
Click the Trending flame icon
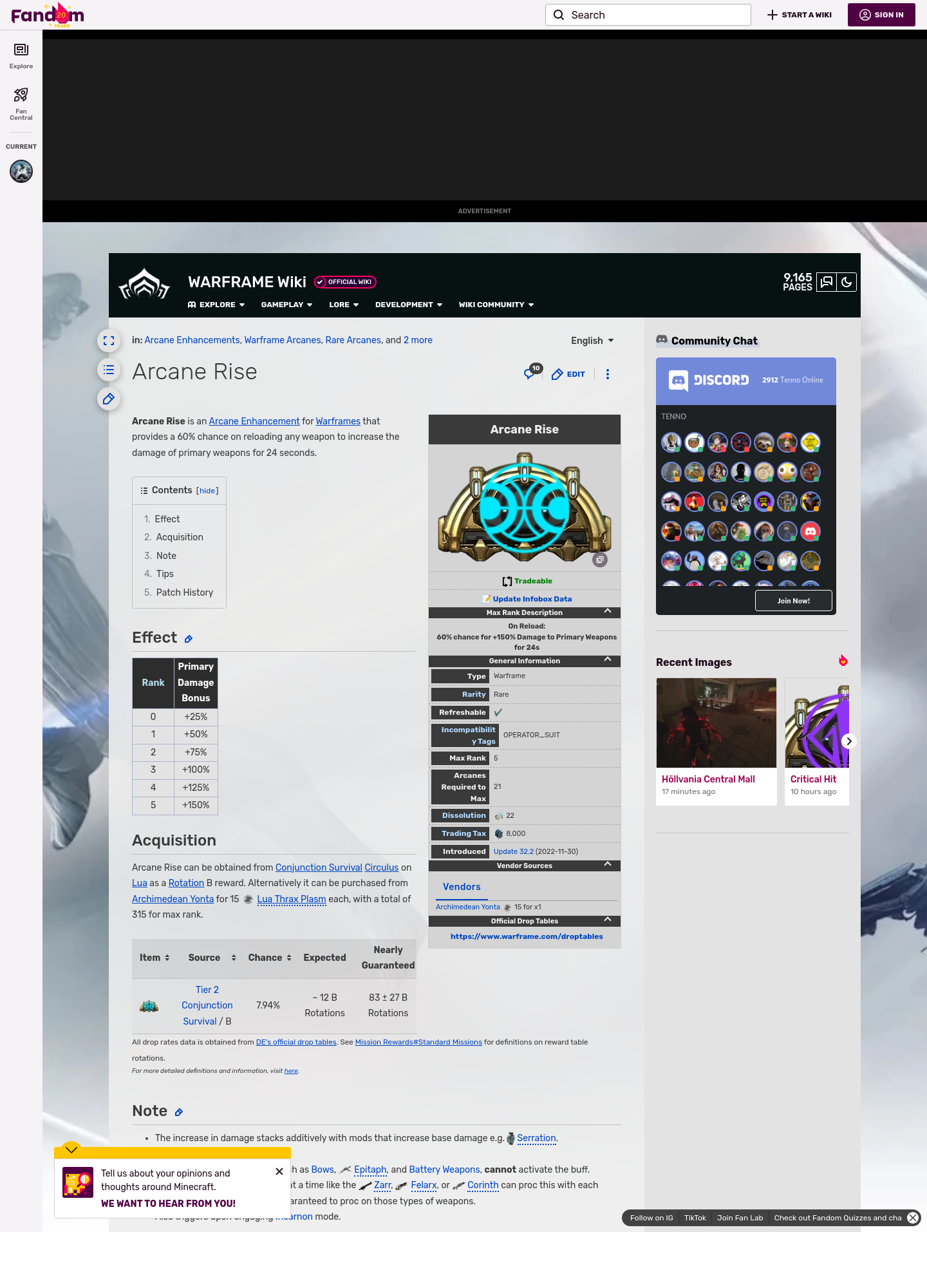843,660
